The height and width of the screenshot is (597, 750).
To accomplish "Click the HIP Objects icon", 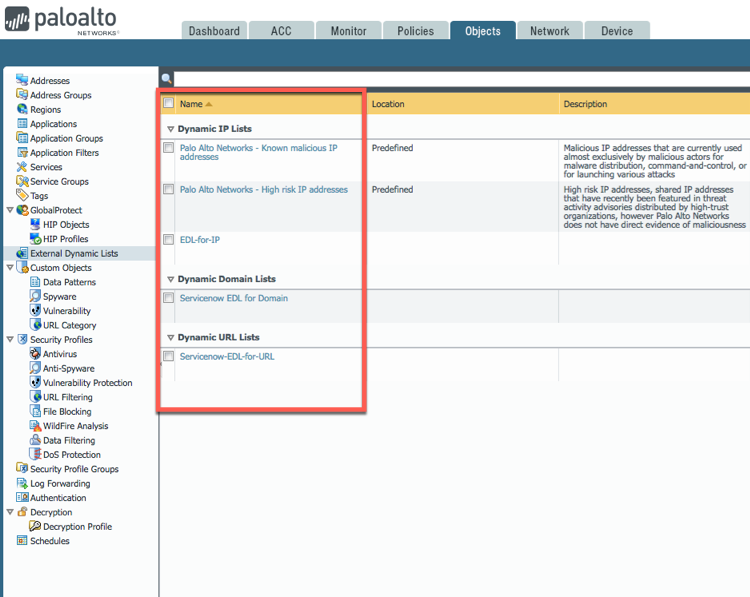I will point(35,224).
